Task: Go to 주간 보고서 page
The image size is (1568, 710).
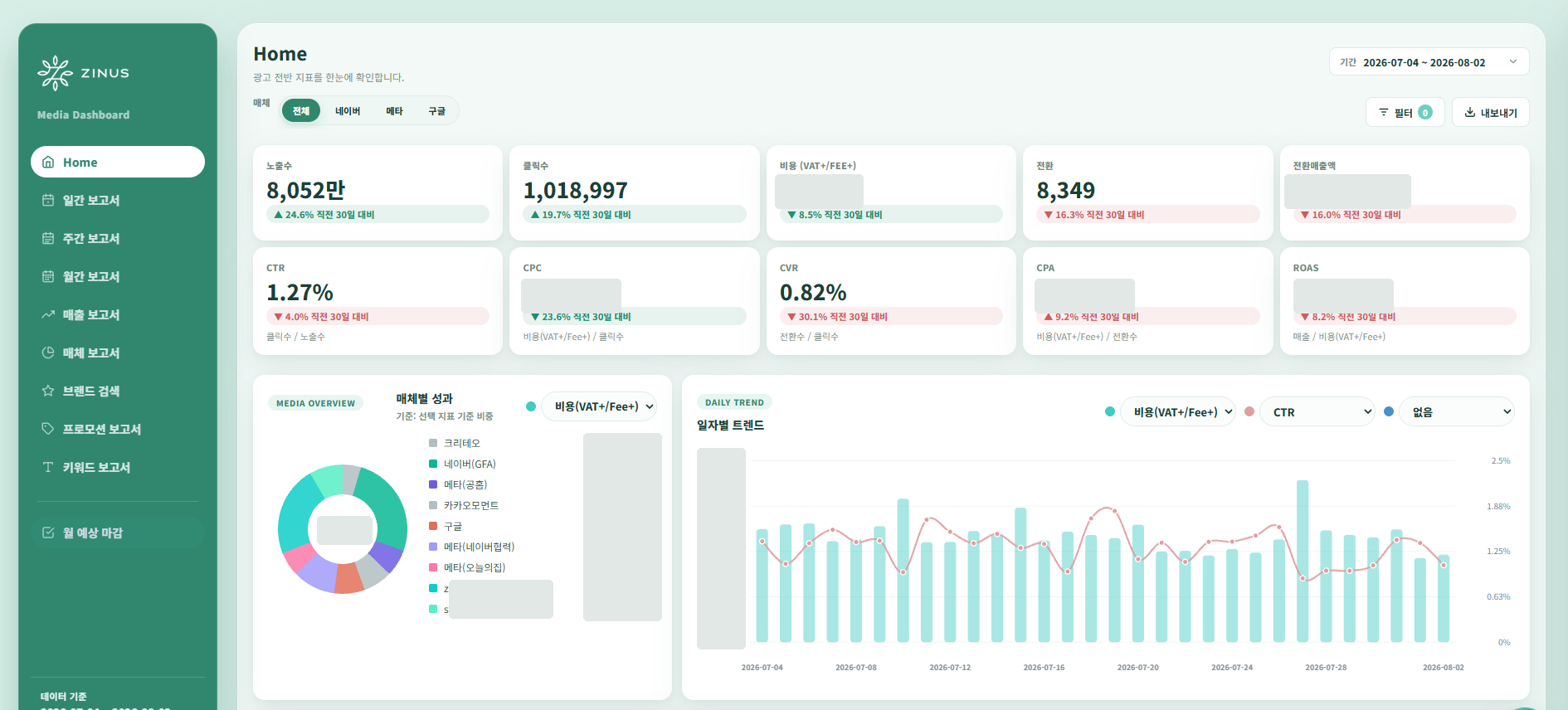Action: click(118, 239)
